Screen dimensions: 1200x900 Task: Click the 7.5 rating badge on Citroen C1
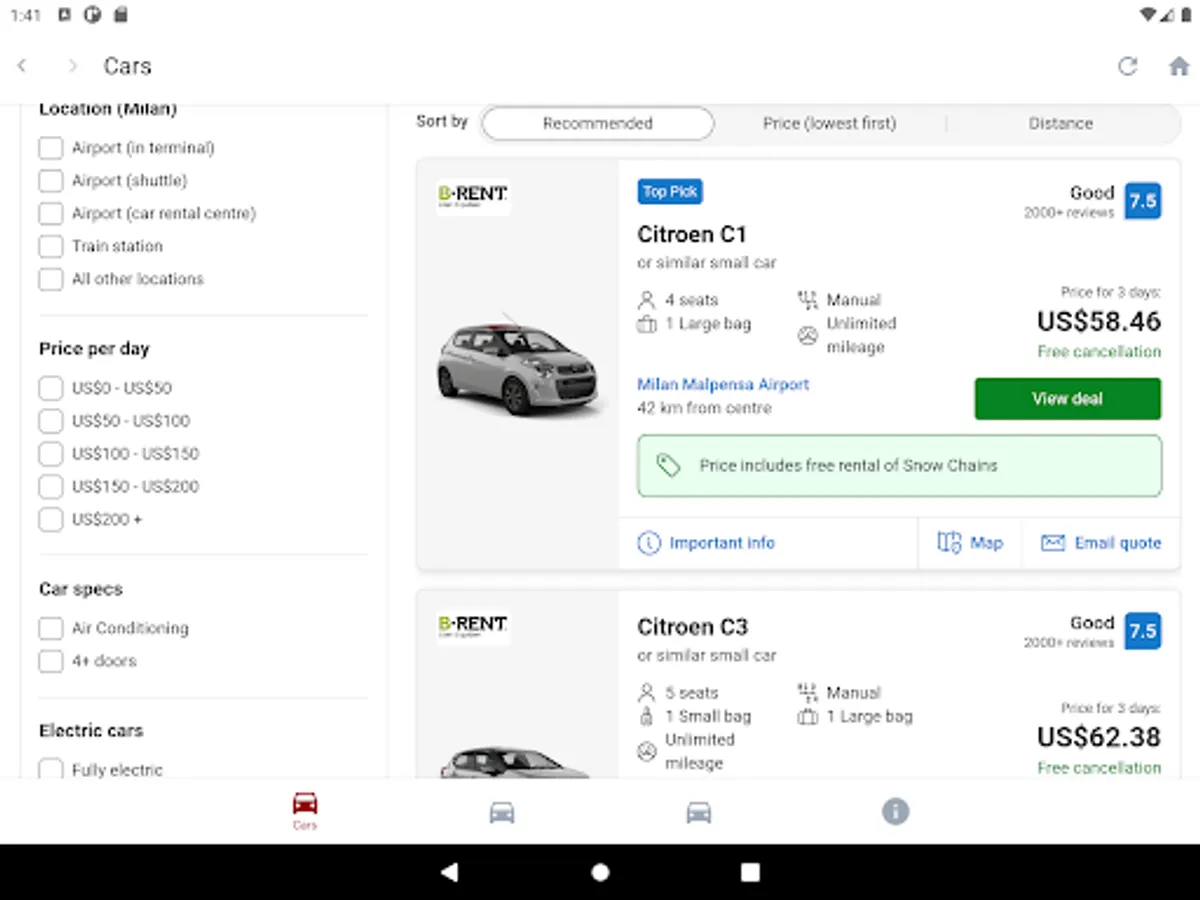[x=1143, y=201]
